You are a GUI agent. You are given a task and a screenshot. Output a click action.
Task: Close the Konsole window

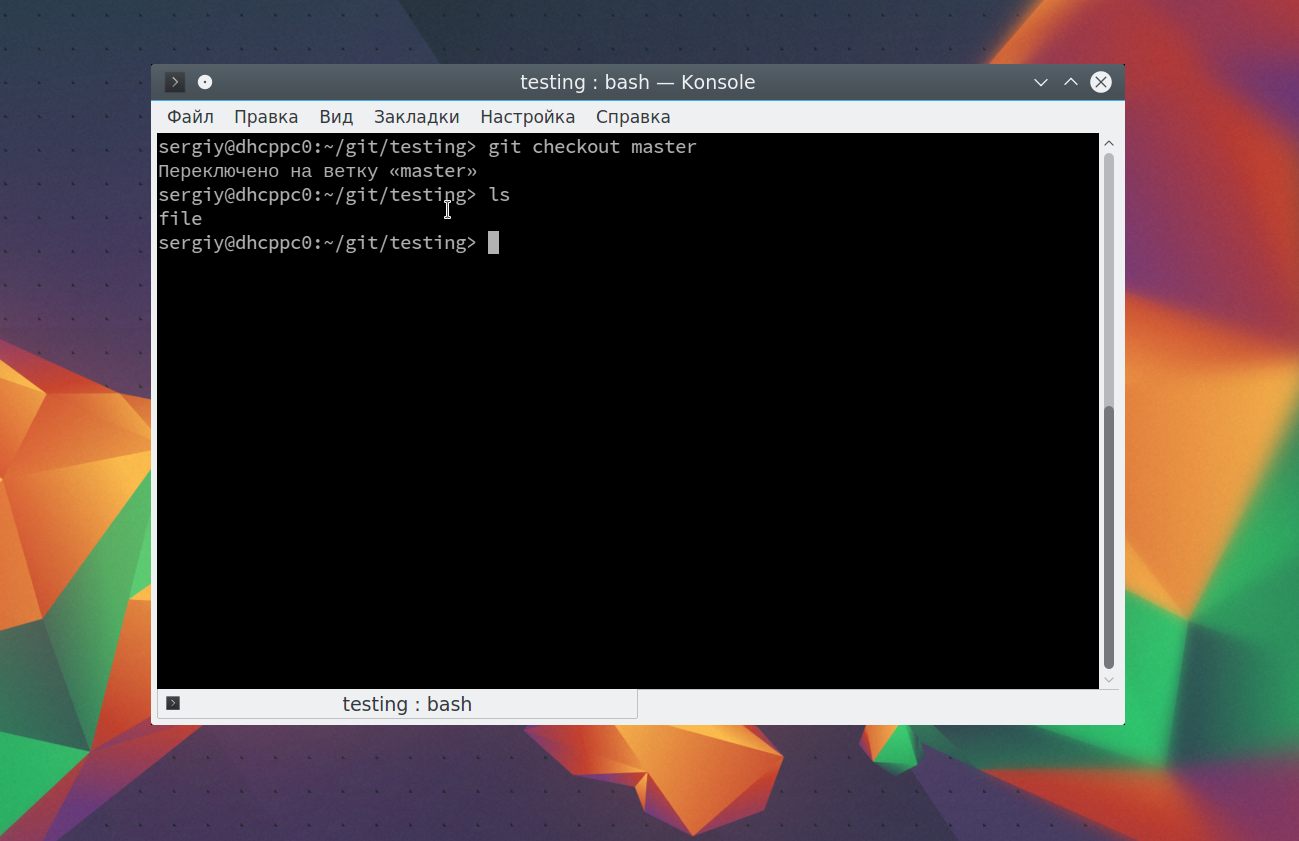(1101, 82)
